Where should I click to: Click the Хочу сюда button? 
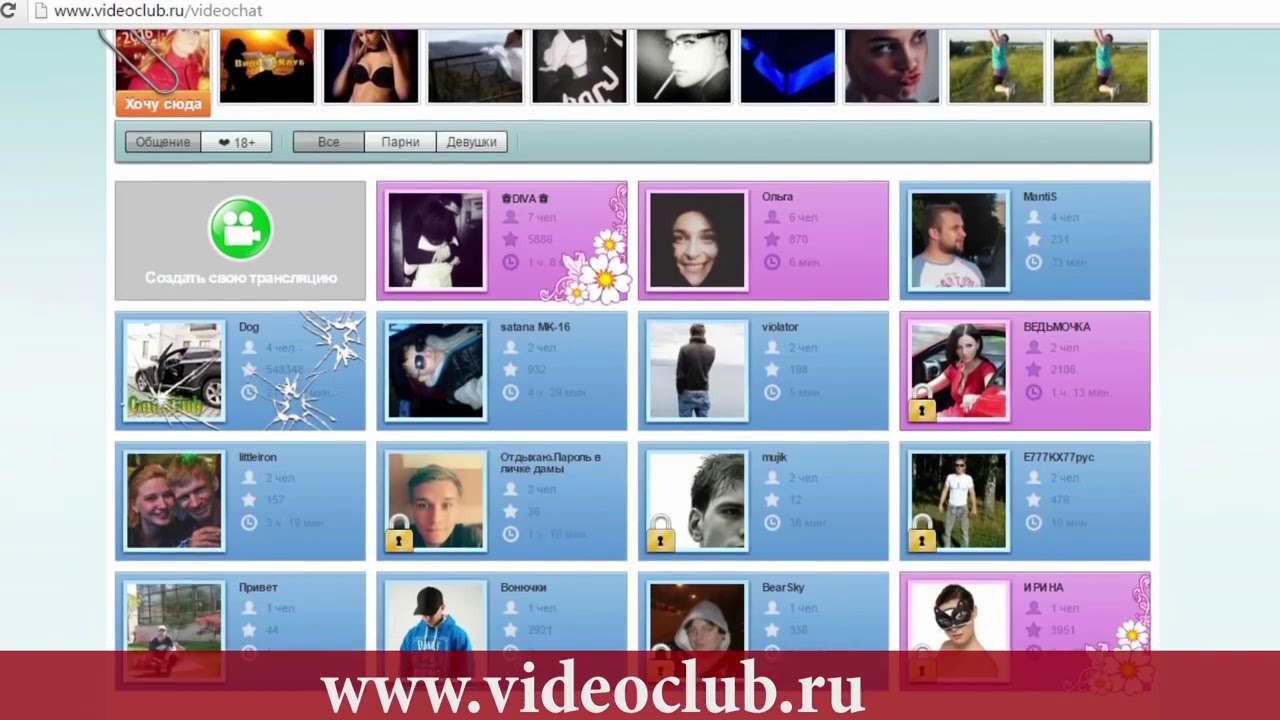163,104
